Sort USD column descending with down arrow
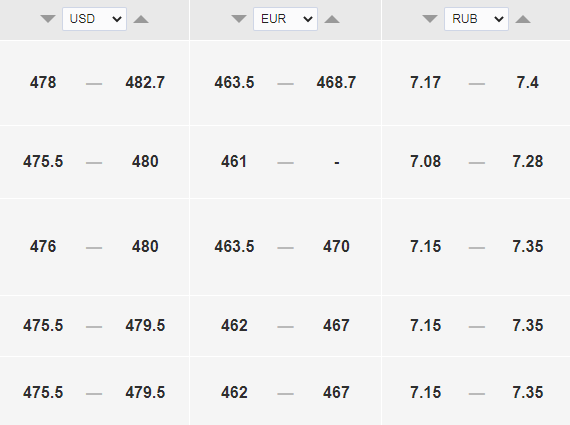Viewport: 570px width, 425px height. (48, 19)
